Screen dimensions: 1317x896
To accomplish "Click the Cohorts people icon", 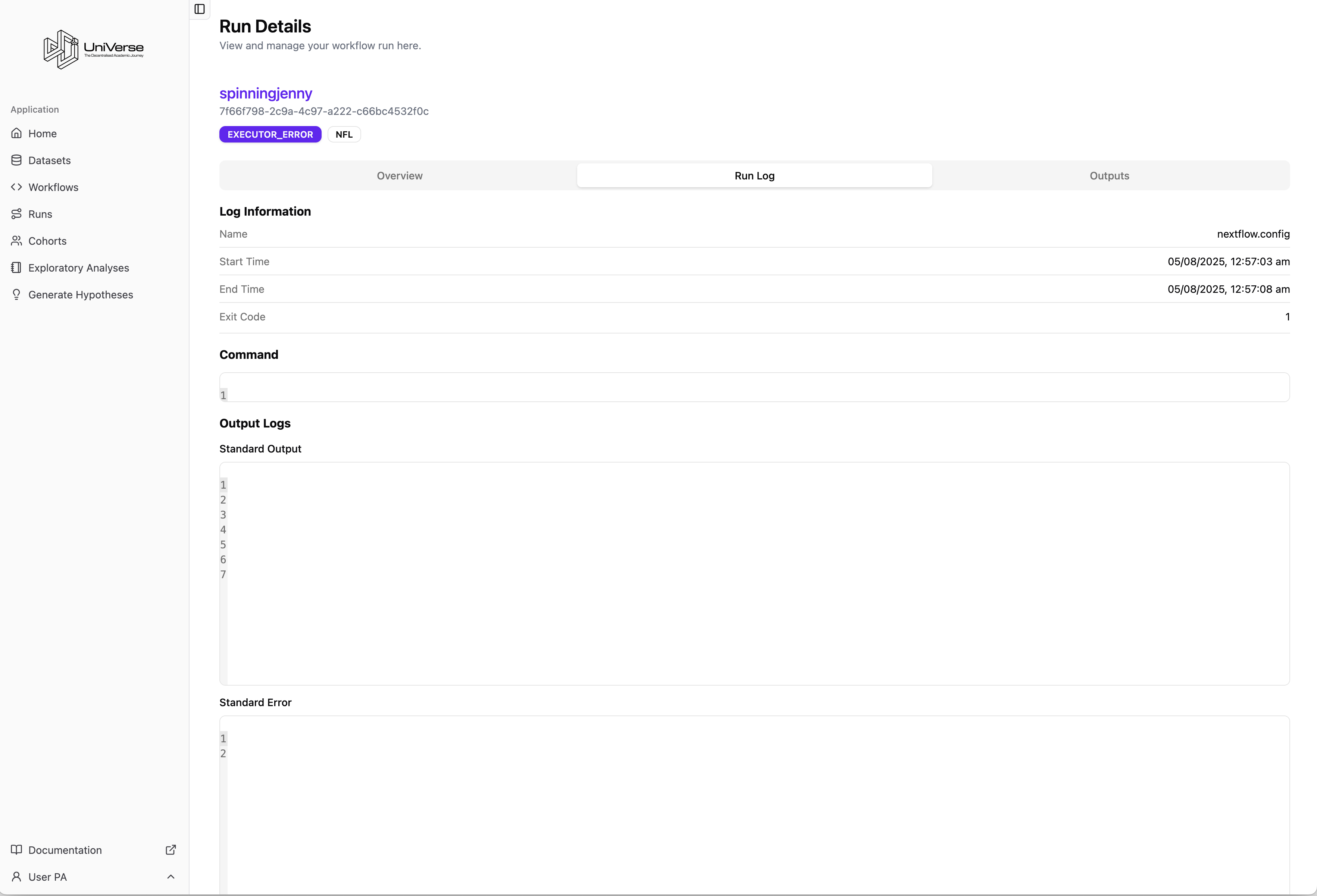I will tap(16, 241).
